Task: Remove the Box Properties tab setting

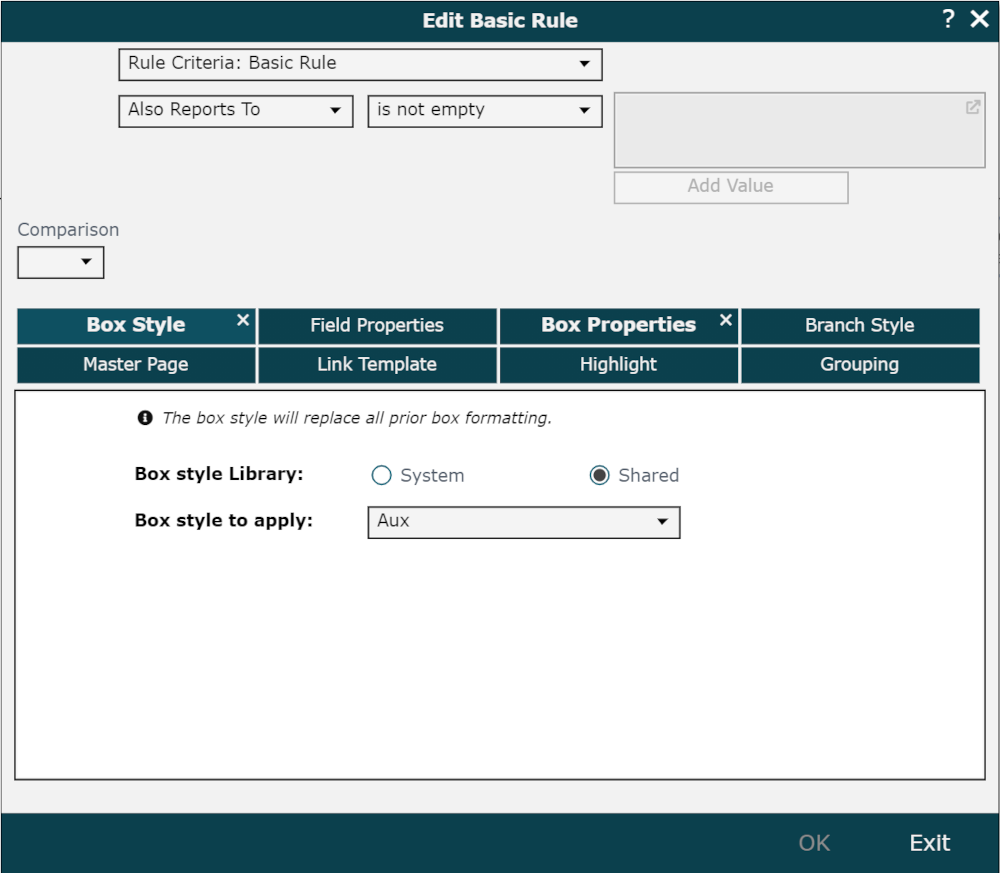Action: tap(726, 320)
